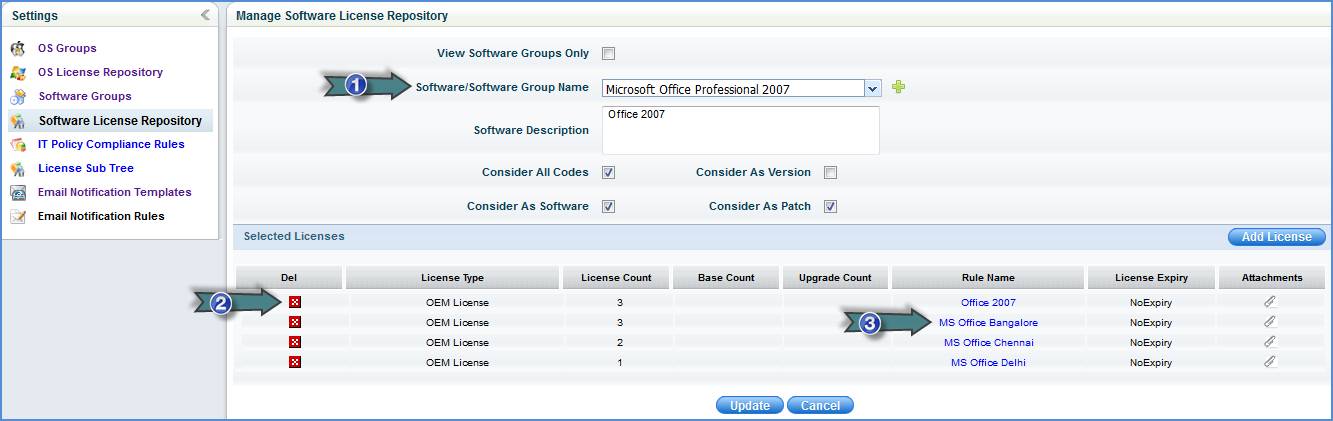Image resolution: width=1333 pixels, height=421 pixels.
Task: Click license count 1 in Delhi row
Action: (x=620, y=362)
